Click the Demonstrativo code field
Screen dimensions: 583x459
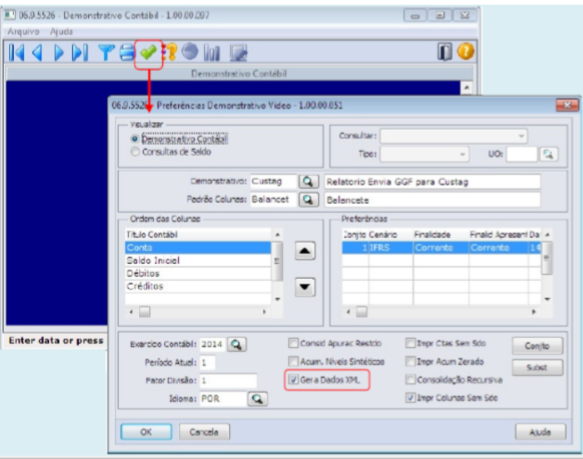coord(273,182)
